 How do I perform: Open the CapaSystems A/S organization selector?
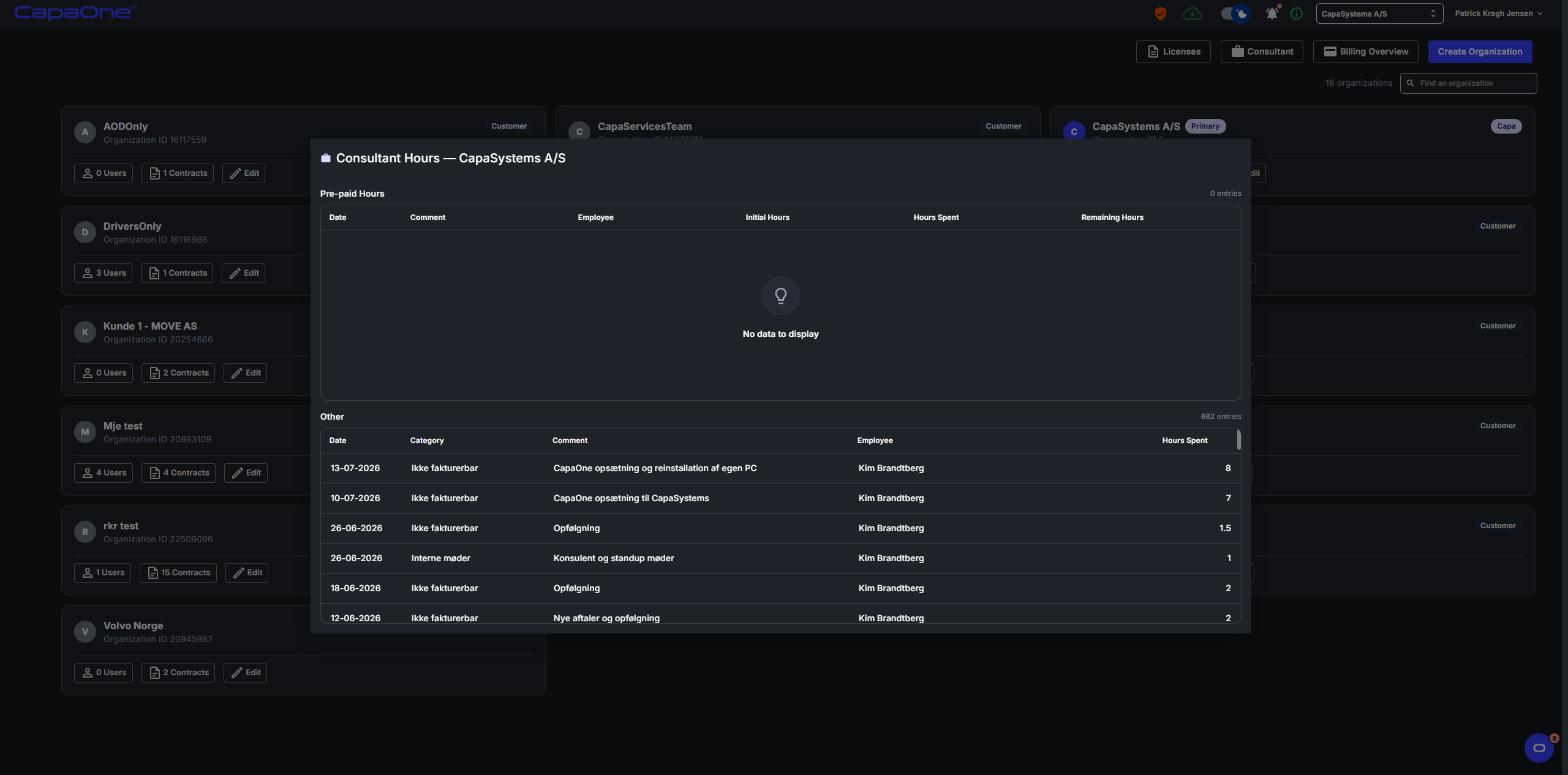click(1379, 13)
